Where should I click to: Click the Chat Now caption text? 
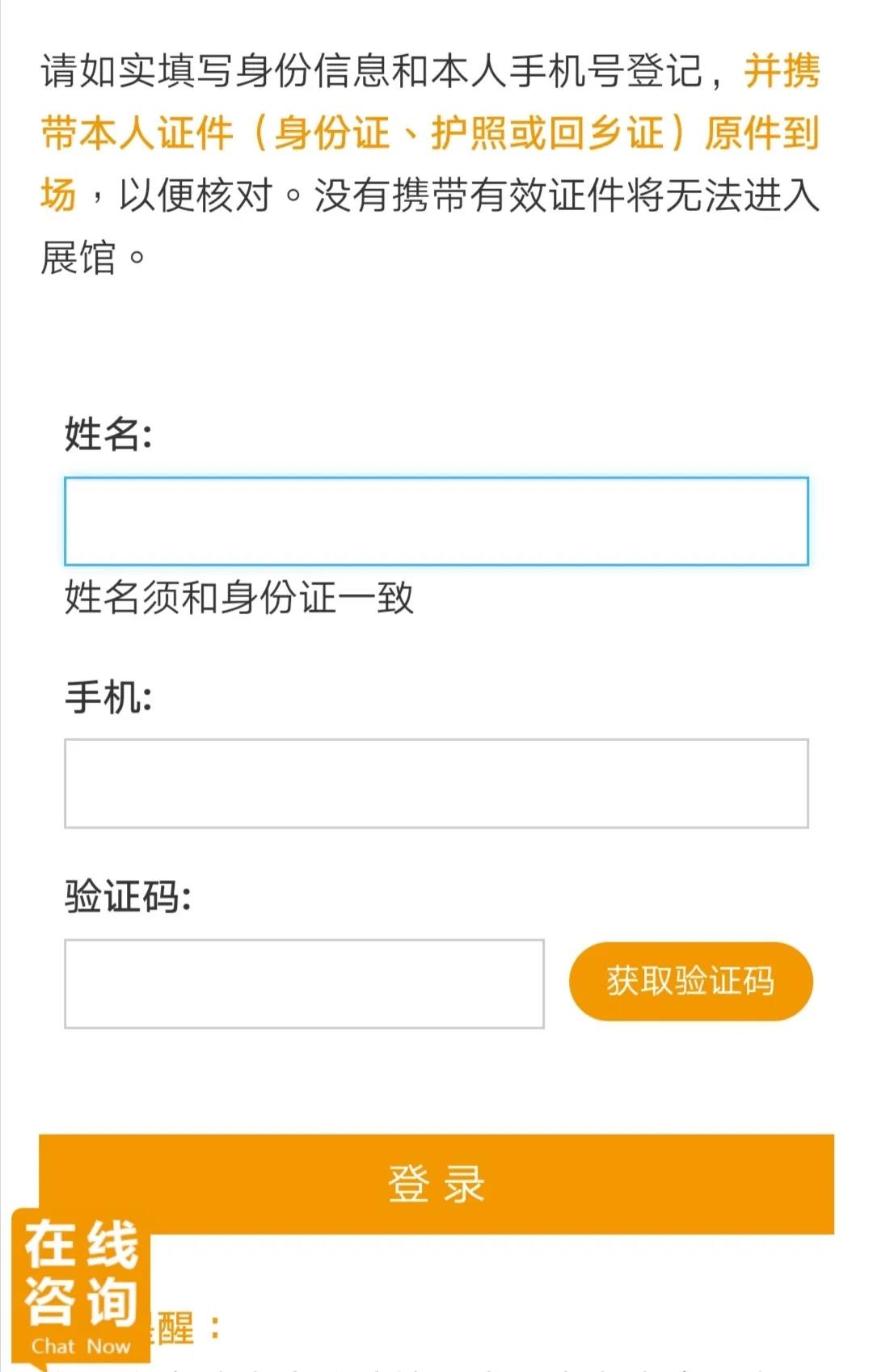[81, 1346]
